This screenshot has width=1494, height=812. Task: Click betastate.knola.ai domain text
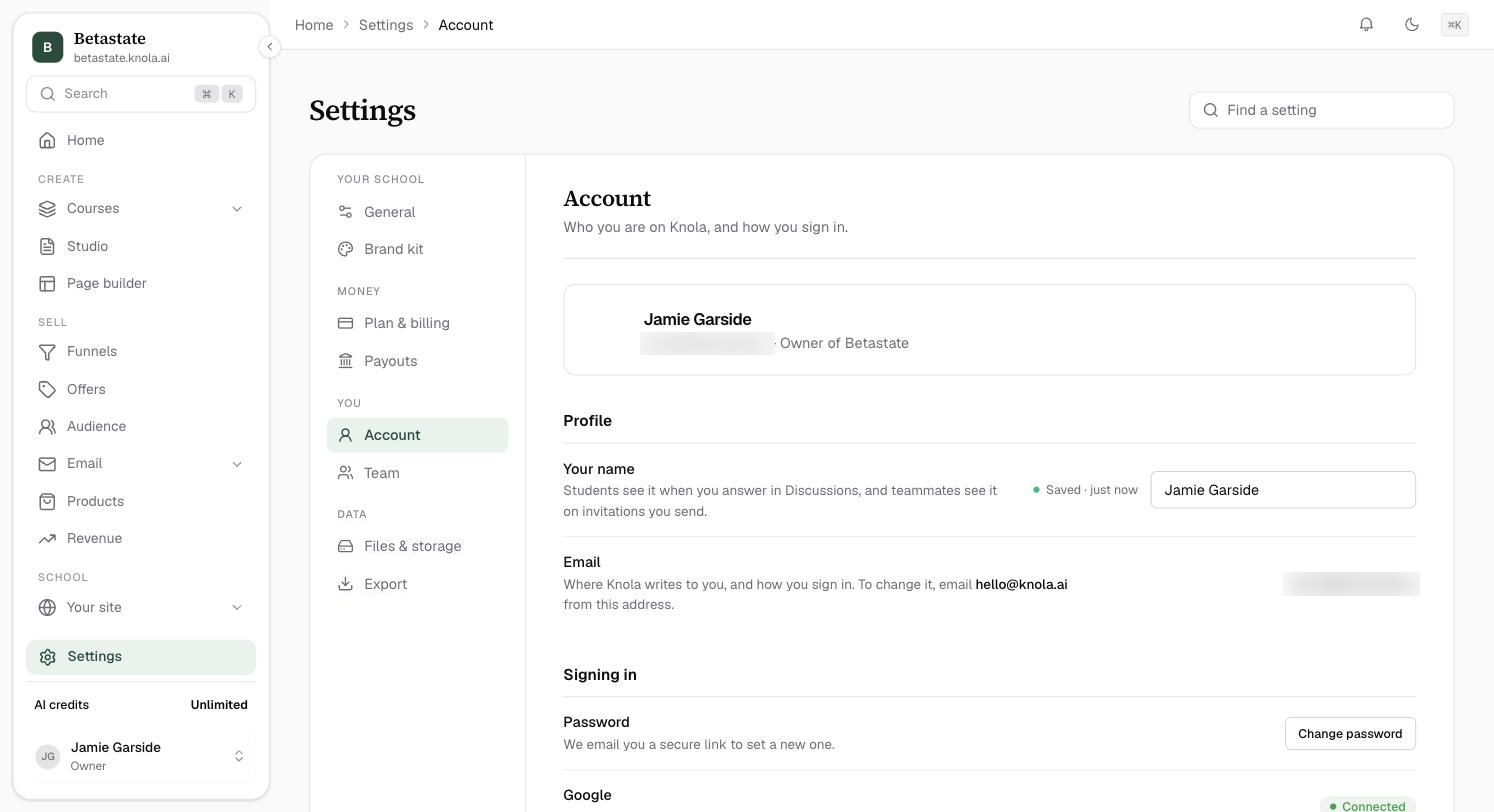coord(122,58)
